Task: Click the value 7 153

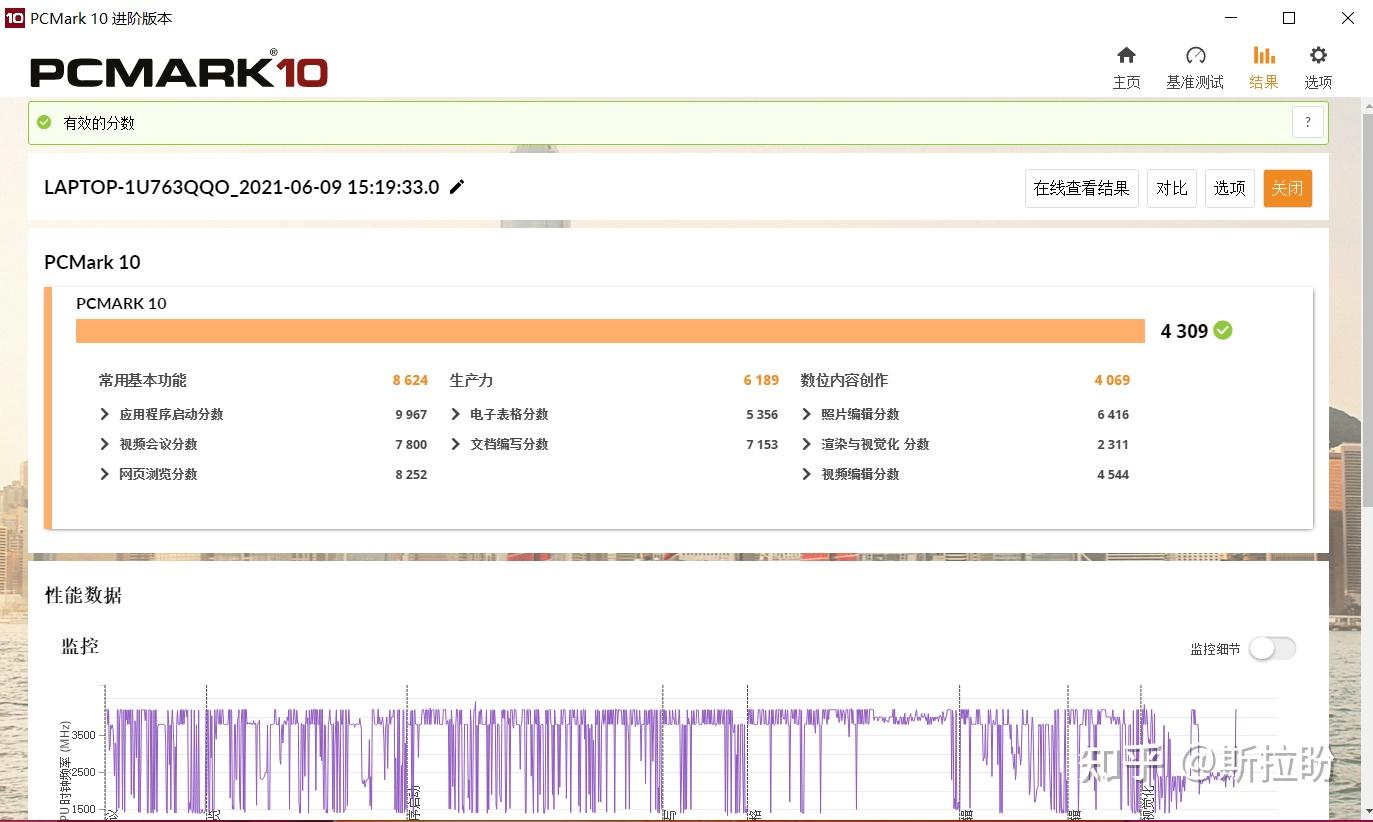Action: (762, 444)
